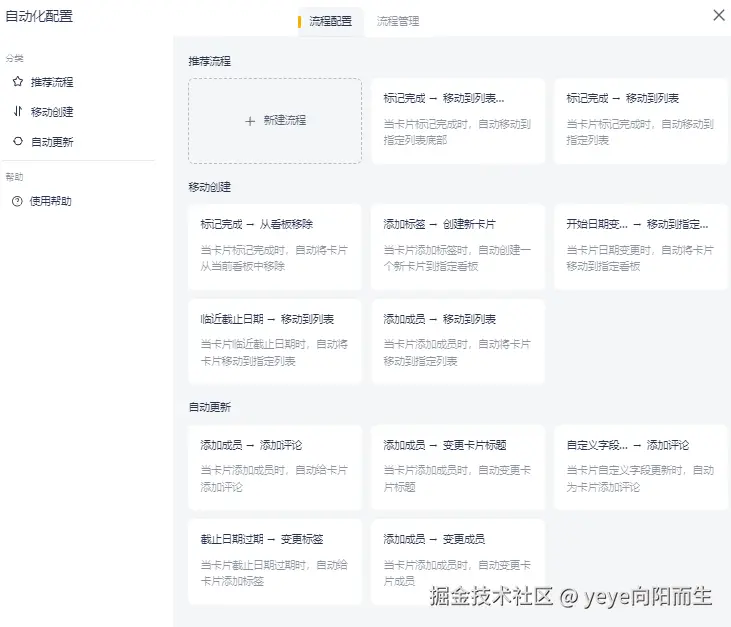The image size is (731, 627).
Task: Click the 自动化配置 dialog title
Action: click(x=39, y=16)
